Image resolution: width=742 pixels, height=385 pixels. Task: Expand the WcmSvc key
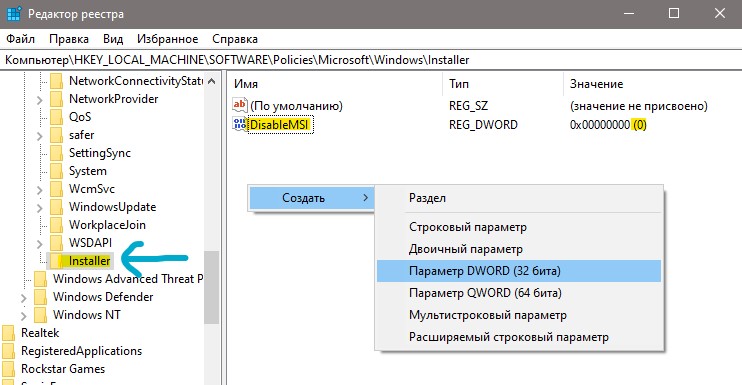(40, 190)
